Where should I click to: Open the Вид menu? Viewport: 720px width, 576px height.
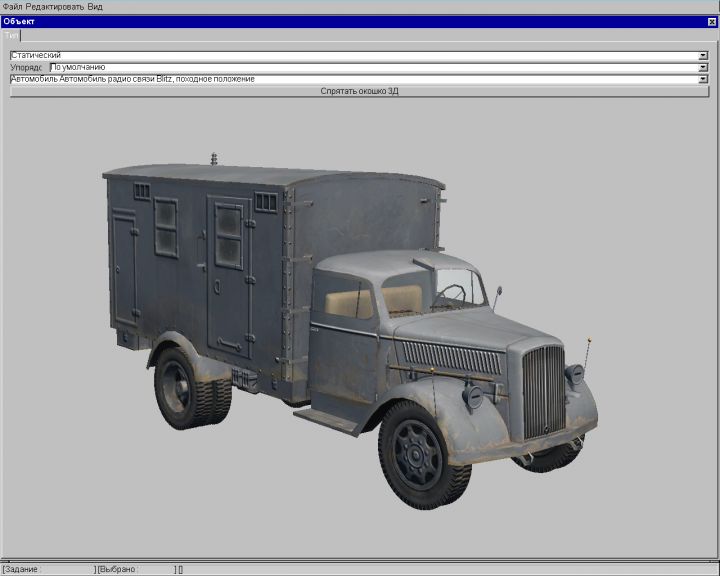pos(95,6)
